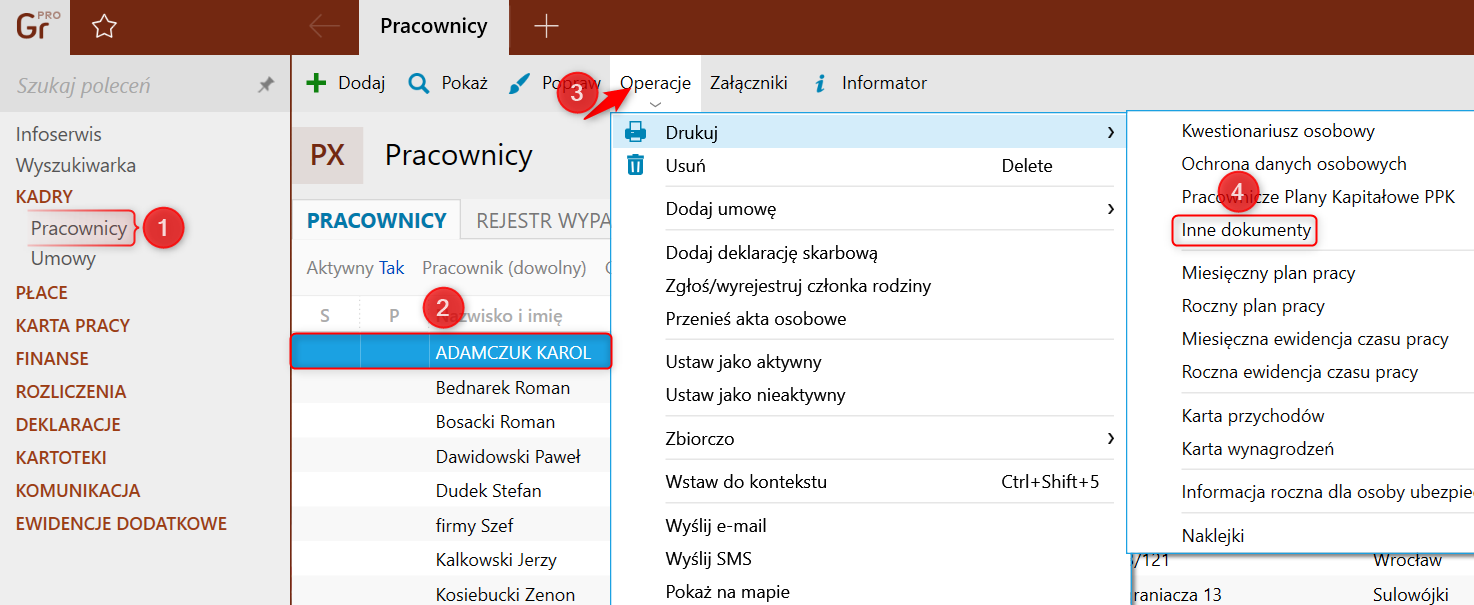Select the Bednarek Roman employee row
Screen dimensions: 1474x605
[x=502, y=388]
